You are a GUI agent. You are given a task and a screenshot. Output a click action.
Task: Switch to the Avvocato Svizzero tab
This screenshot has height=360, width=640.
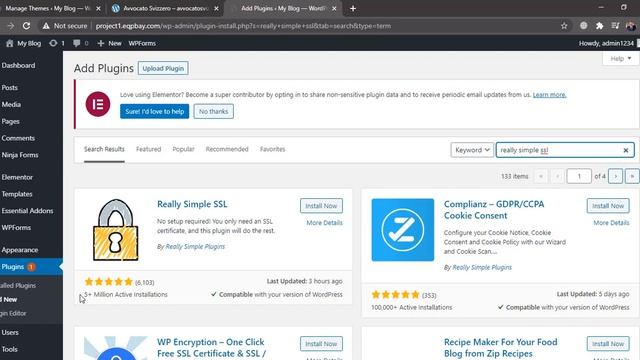165,8
